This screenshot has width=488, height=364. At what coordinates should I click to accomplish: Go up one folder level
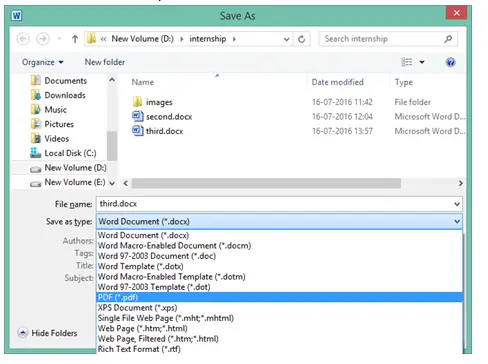(x=75, y=39)
